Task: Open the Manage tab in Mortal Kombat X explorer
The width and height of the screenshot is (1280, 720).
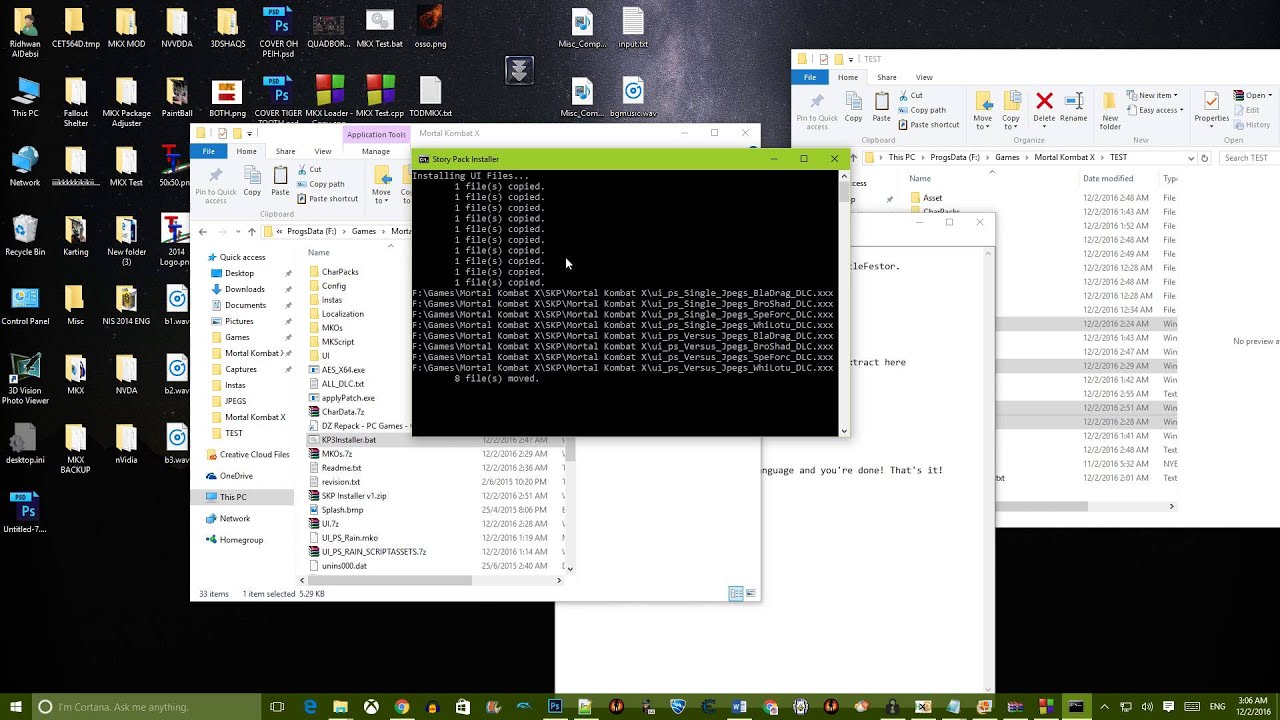Action: click(x=376, y=151)
